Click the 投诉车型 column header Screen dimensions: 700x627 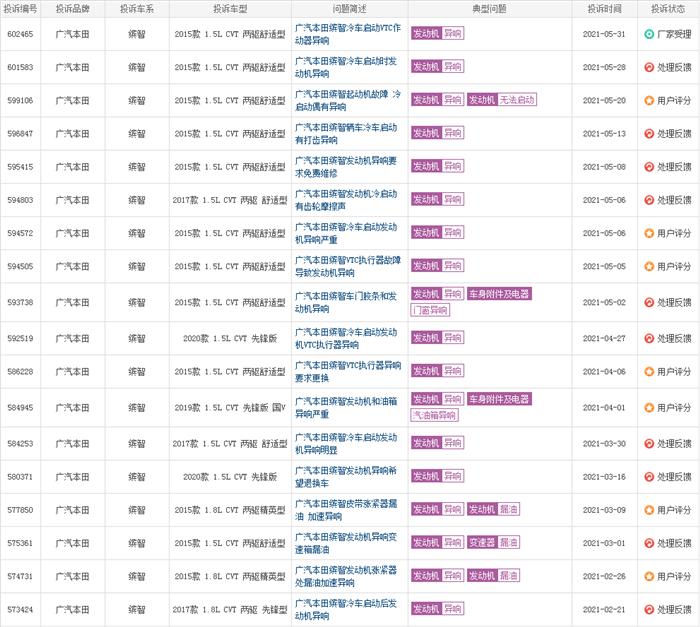coord(230,9)
